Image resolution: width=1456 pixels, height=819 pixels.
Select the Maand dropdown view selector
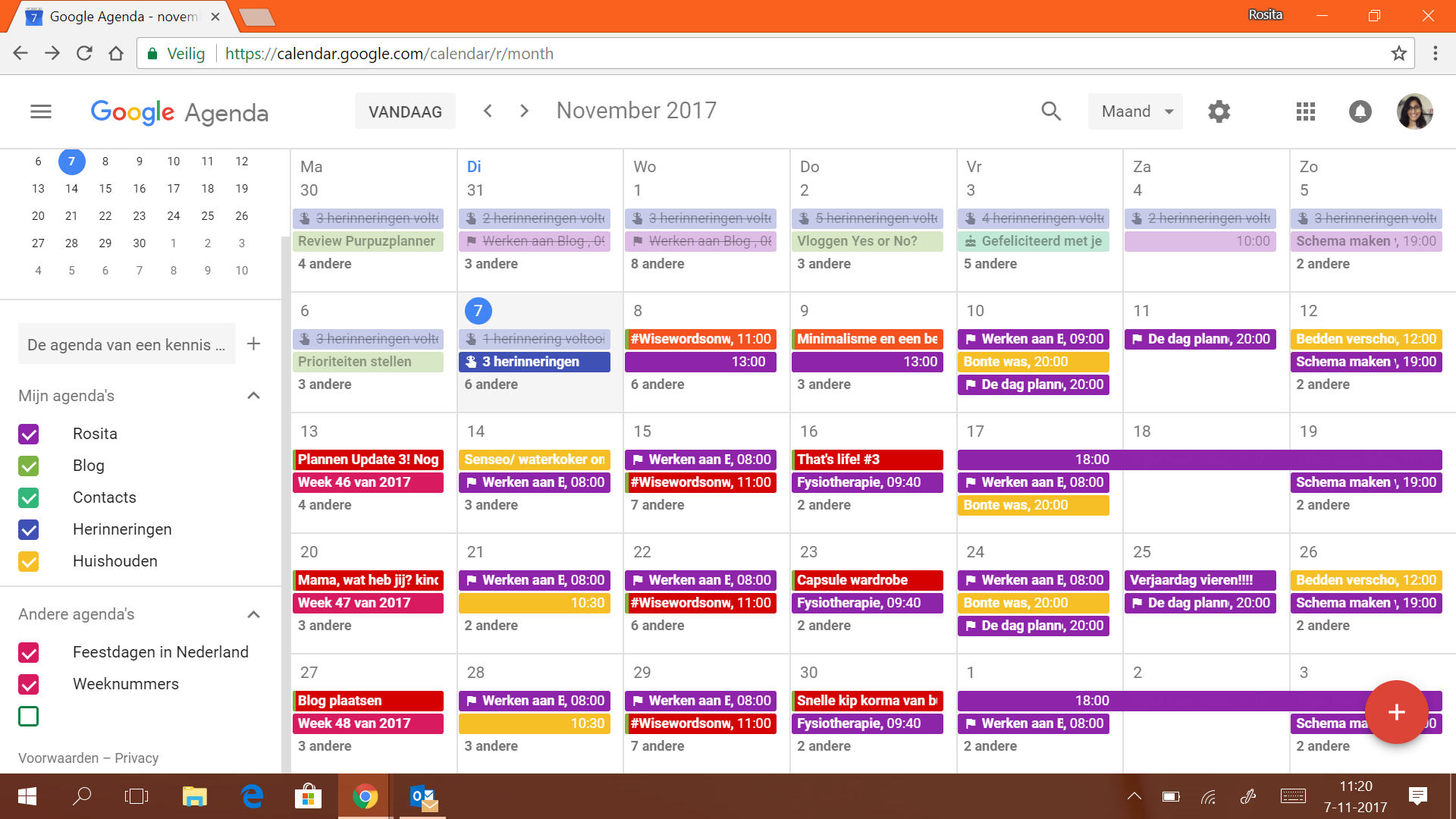[x=1135, y=111]
